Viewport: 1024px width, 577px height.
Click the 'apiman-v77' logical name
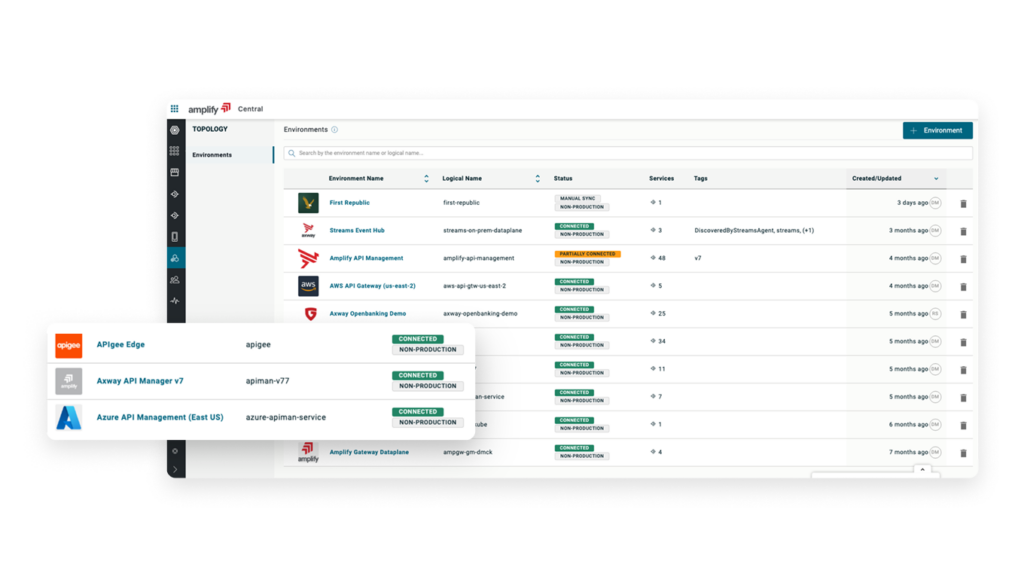pyautogui.click(x=267, y=381)
